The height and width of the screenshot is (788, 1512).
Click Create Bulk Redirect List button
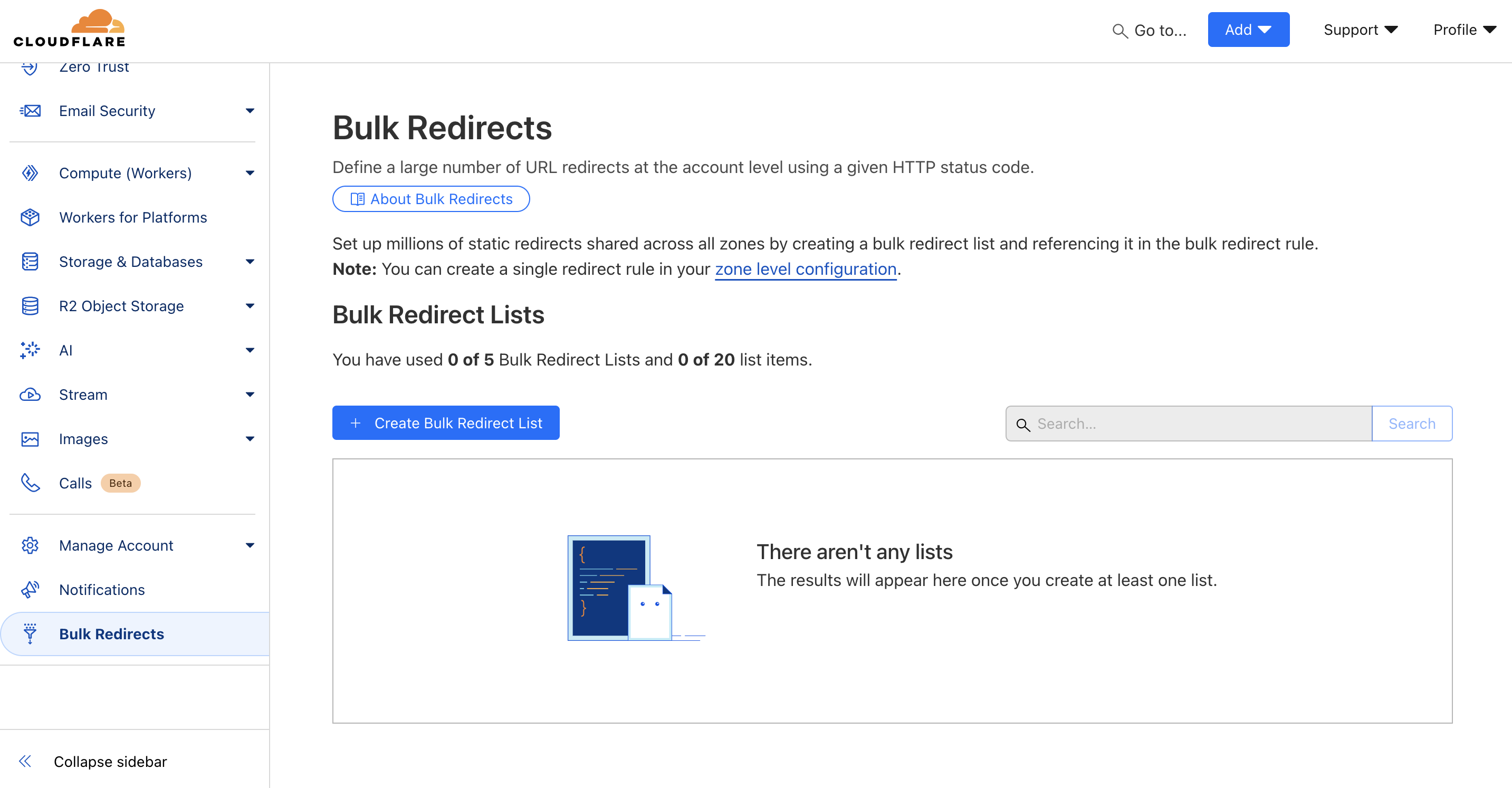(446, 423)
